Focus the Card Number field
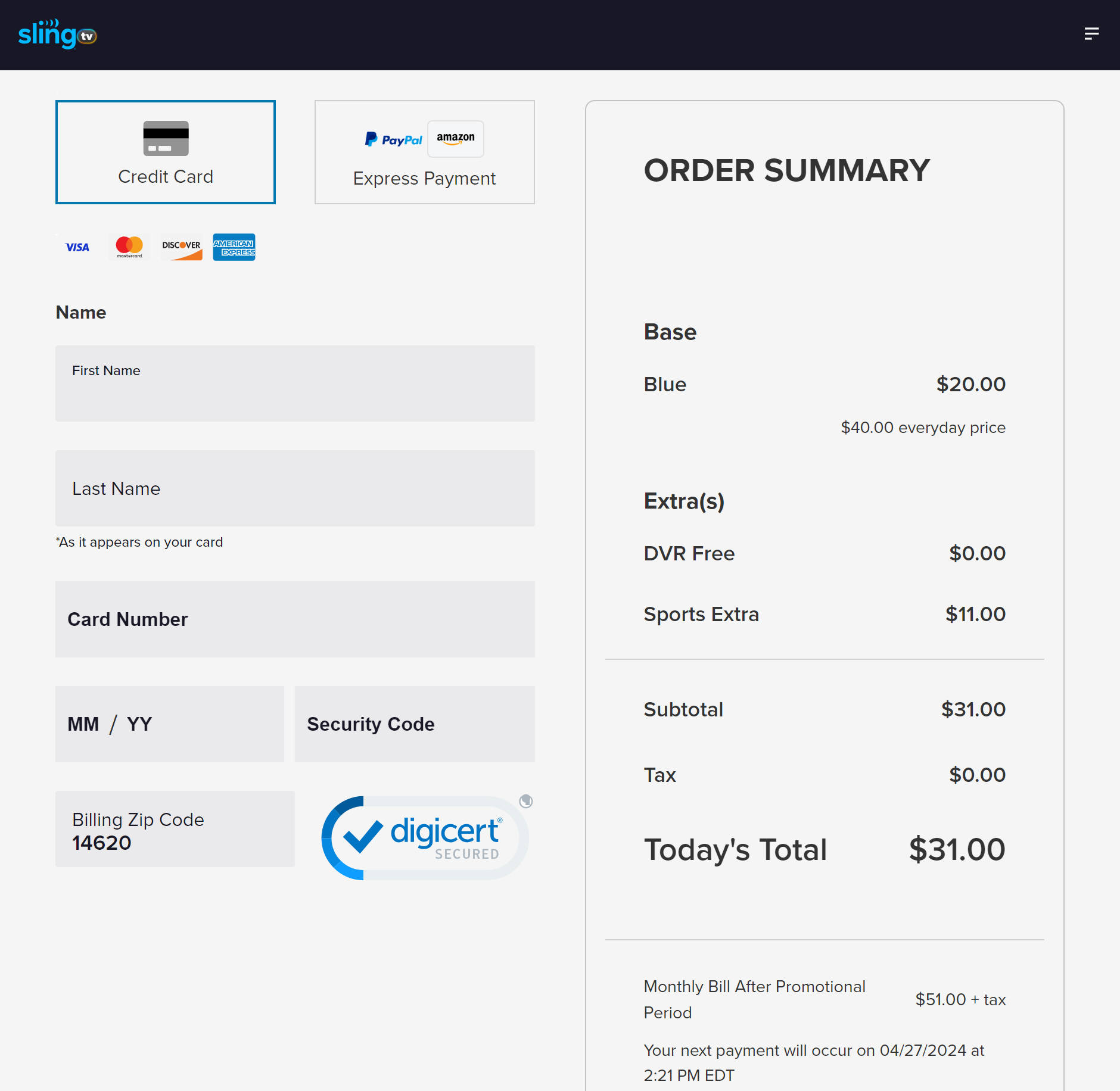This screenshot has height=1091, width=1120. click(295, 619)
